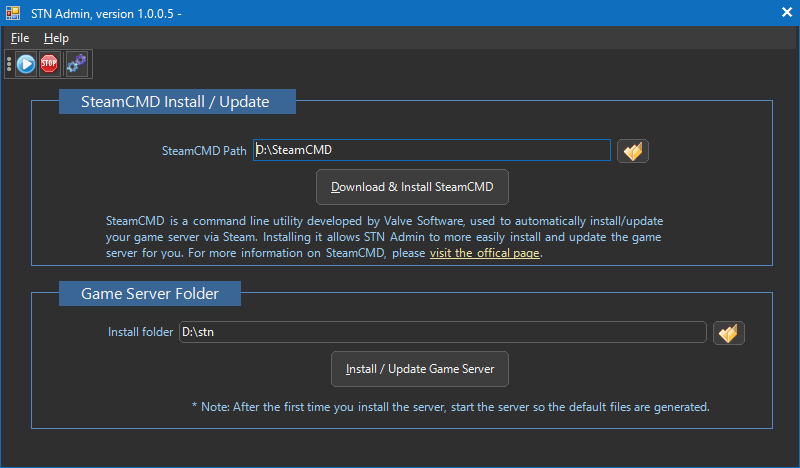This screenshot has width=800, height=468.
Task: Open the Help menu
Action: coord(56,38)
